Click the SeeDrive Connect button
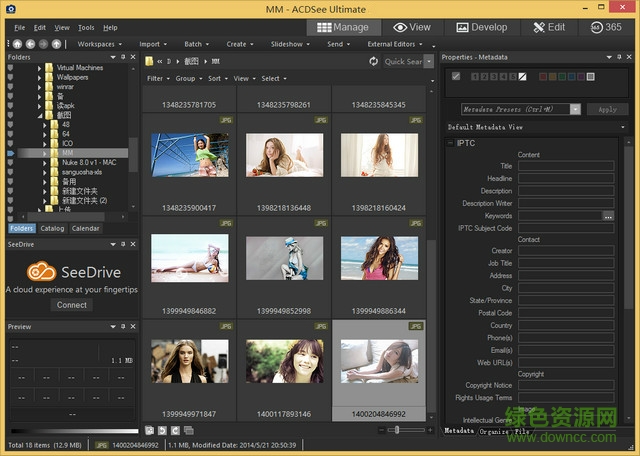The image size is (640, 456). pyautogui.click(x=71, y=305)
